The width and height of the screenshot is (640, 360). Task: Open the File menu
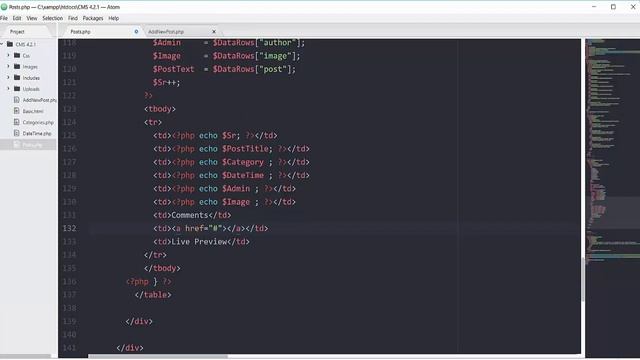4,18
